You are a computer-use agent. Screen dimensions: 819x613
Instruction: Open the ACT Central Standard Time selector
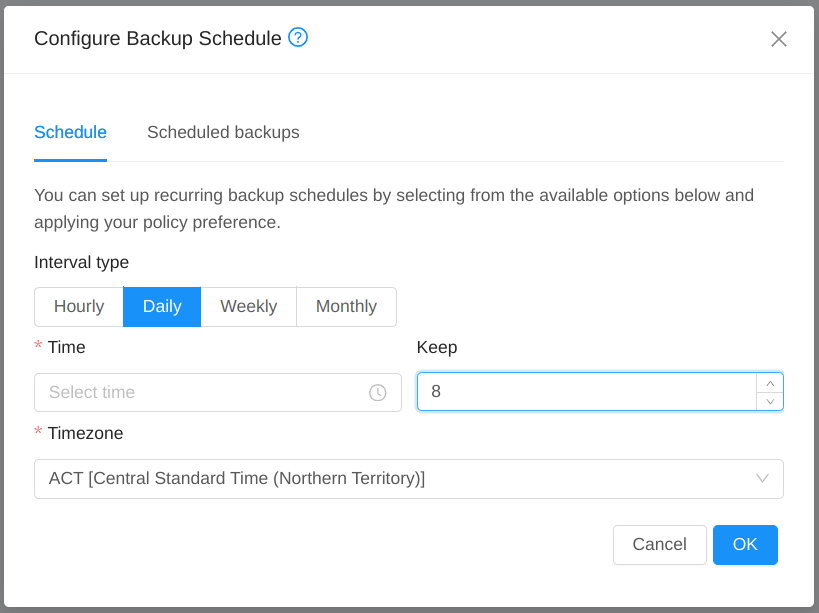tap(400, 478)
